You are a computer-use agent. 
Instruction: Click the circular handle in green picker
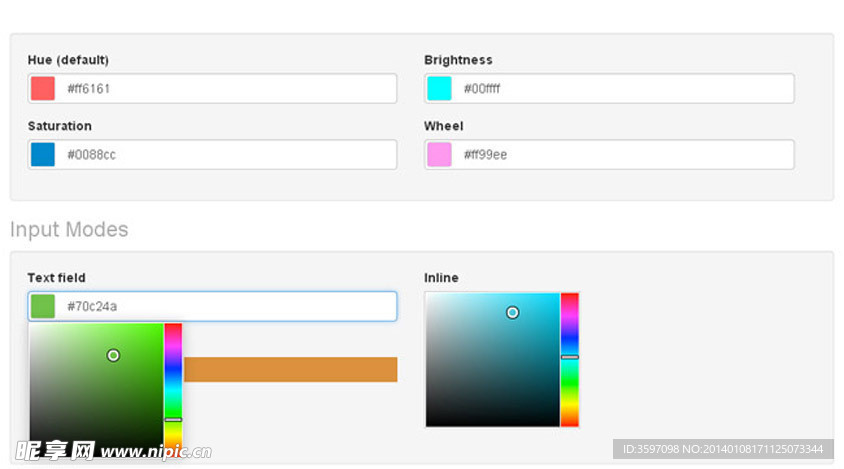113,355
